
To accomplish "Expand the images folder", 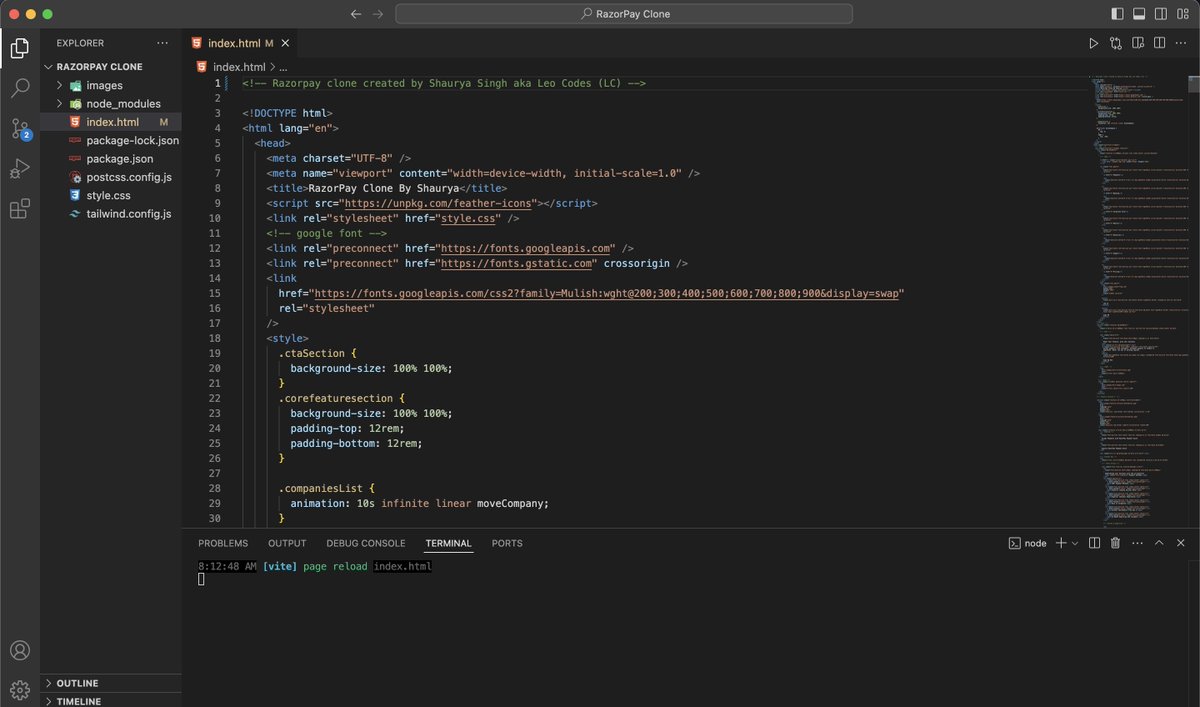I will [111, 85].
